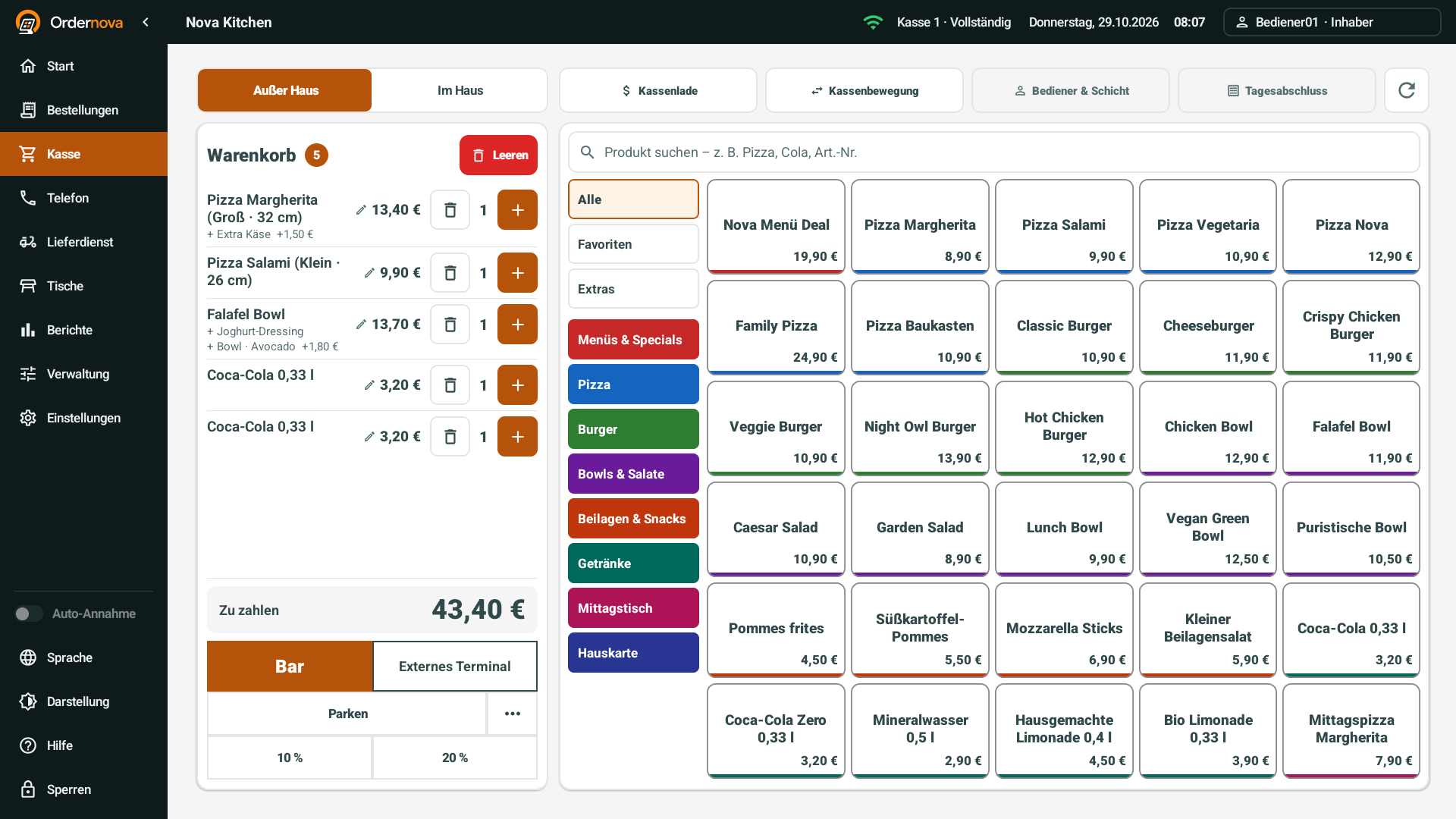This screenshot has width=1456, height=819.
Task: Filter by the Favoriten category
Action: 633,244
